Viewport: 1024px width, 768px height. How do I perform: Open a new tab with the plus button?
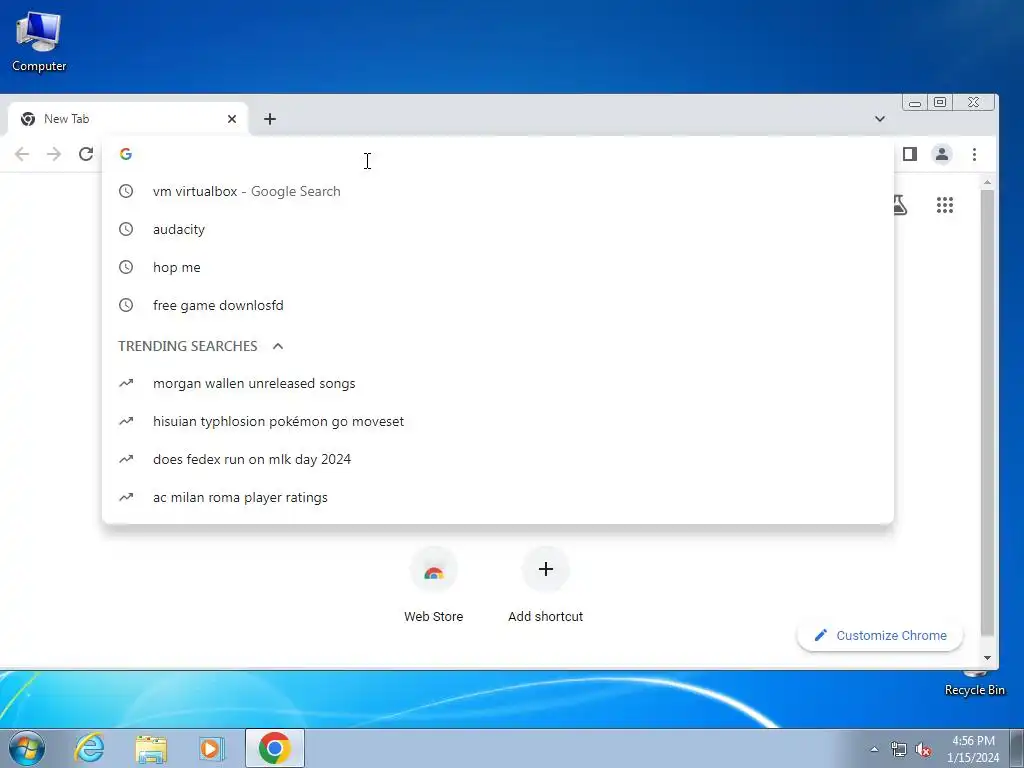point(270,119)
